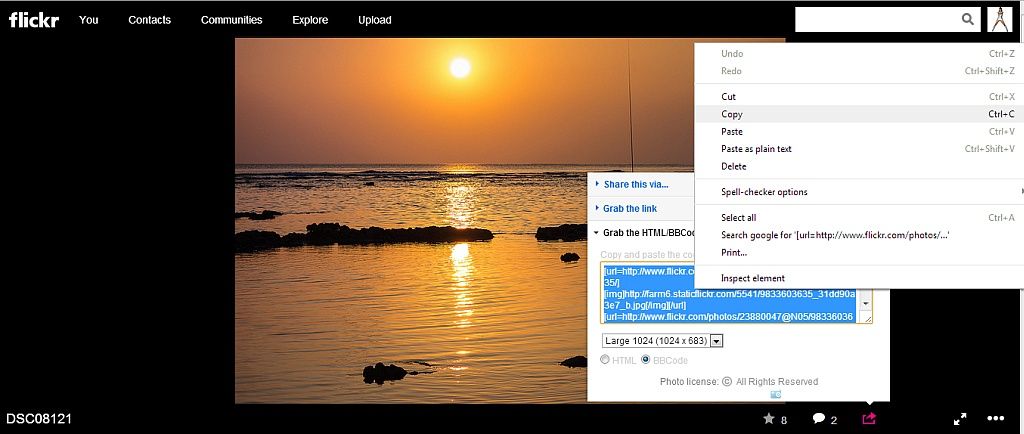Select the HTML radio button
Image resolution: width=1024 pixels, height=434 pixels.
click(605, 360)
